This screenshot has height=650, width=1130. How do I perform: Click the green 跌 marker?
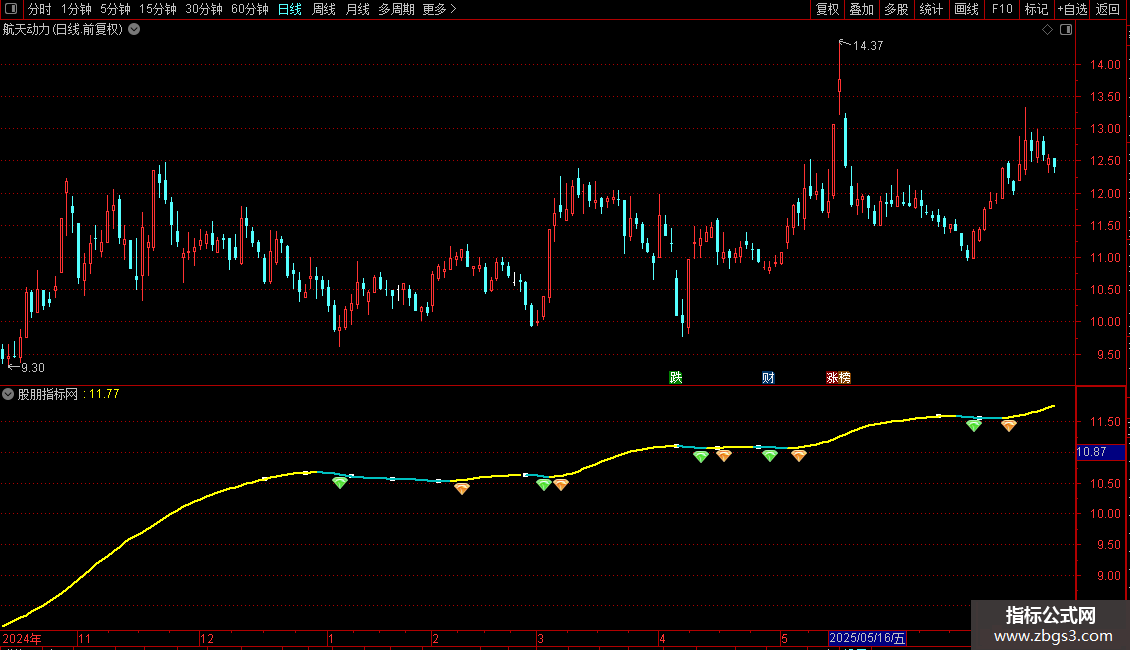675,378
